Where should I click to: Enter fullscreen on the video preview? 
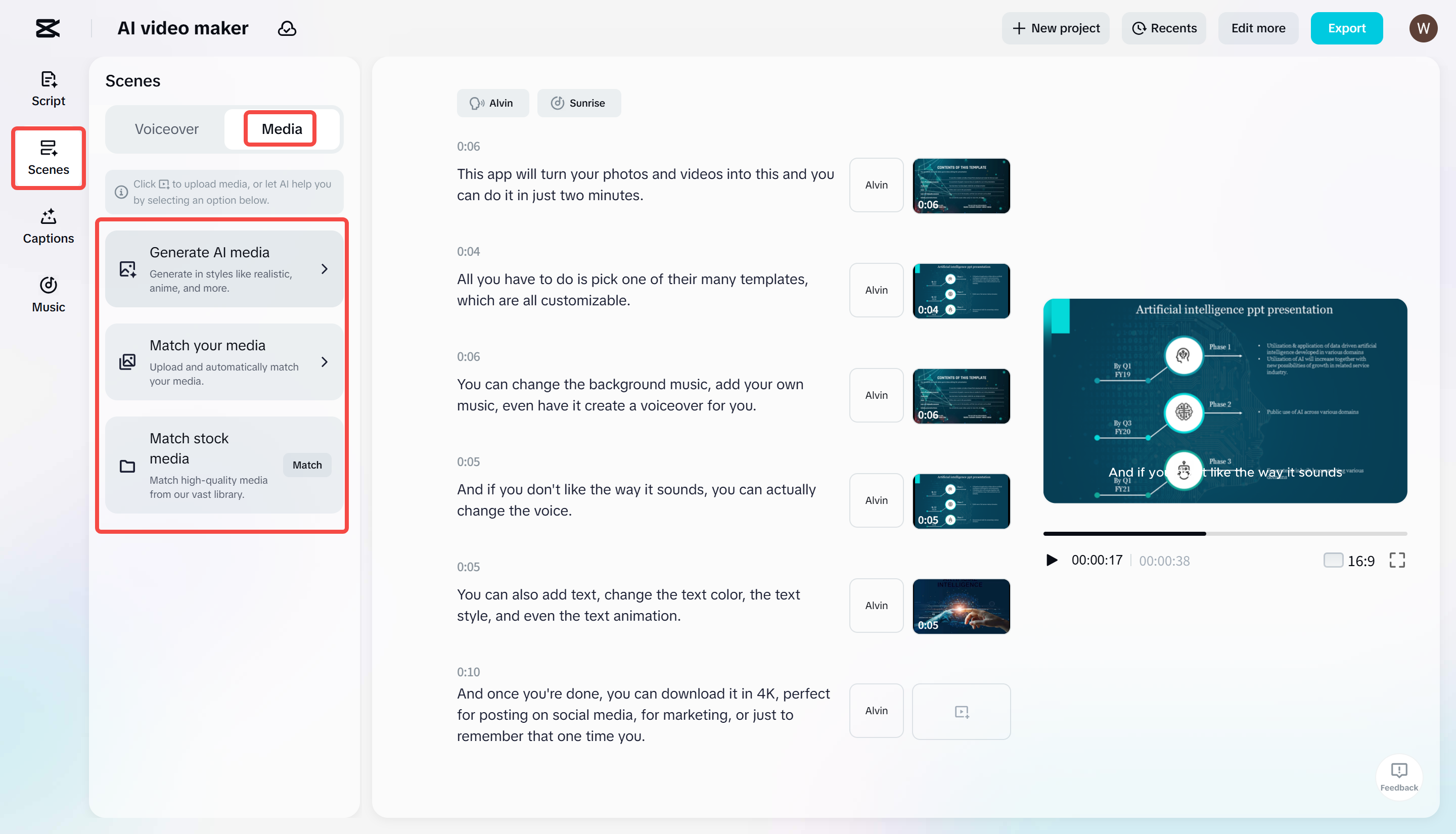[1397, 560]
